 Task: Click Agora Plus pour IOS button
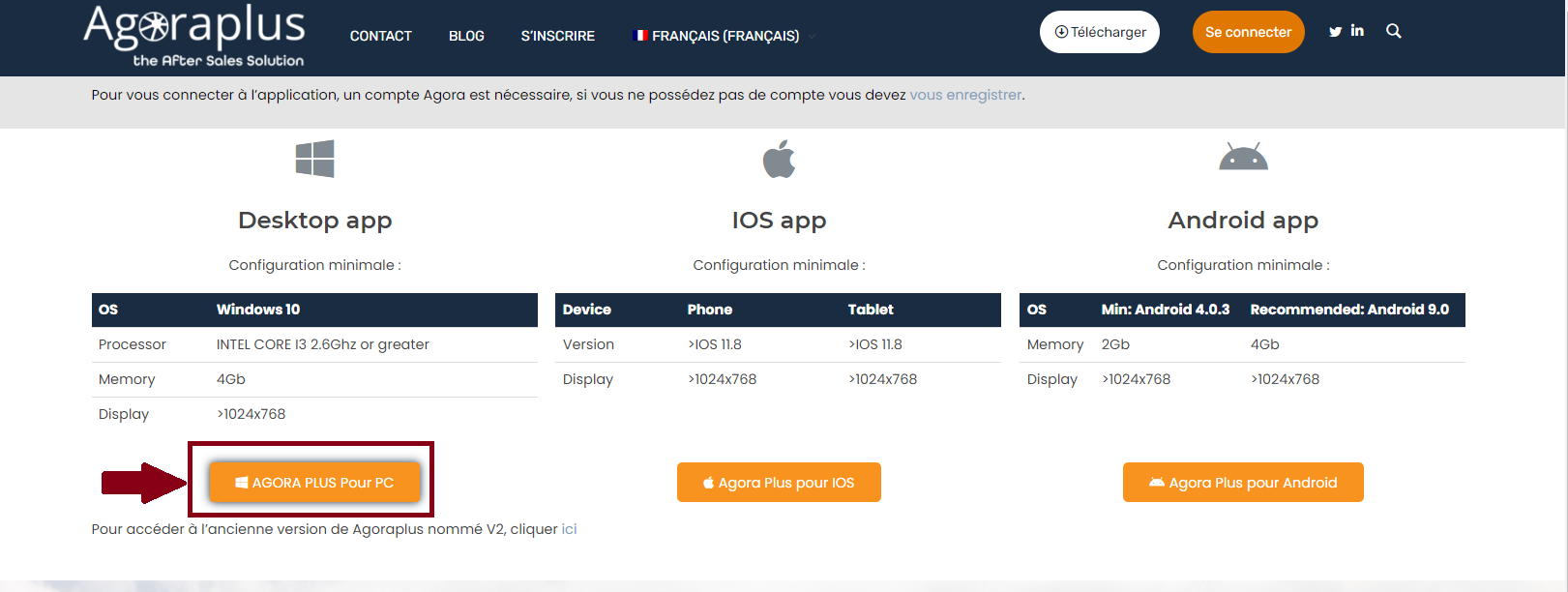click(x=779, y=483)
